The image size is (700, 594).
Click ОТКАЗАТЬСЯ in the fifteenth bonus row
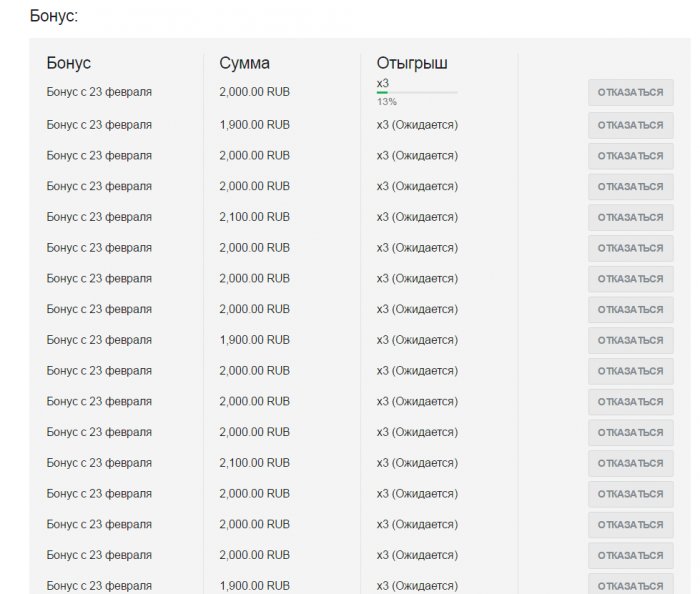(x=630, y=525)
